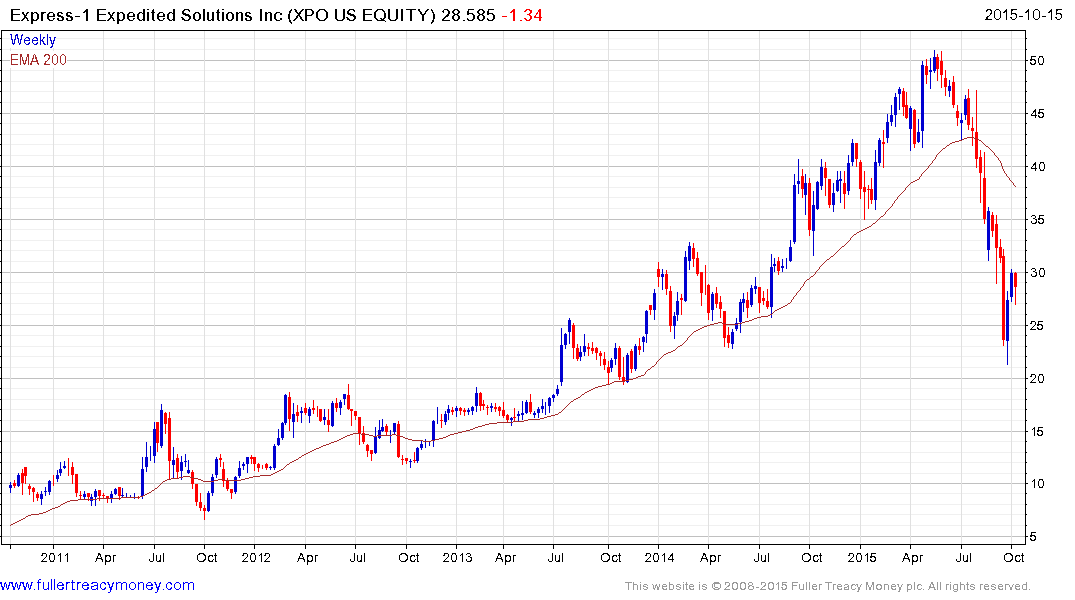Image resolution: width=1075 pixels, height=600 pixels.
Task: Click the 2011 year label on time axis
Action: [x=55, y=557]
